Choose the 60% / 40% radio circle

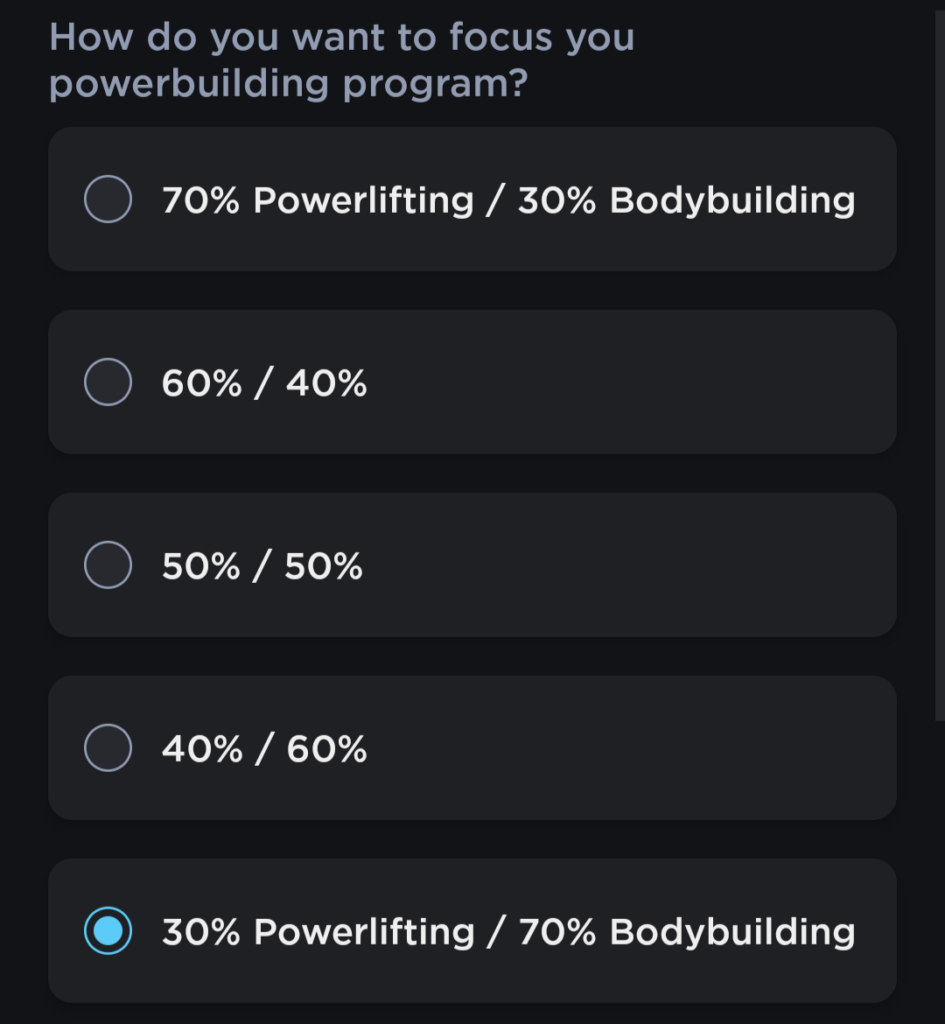(108, 382)
